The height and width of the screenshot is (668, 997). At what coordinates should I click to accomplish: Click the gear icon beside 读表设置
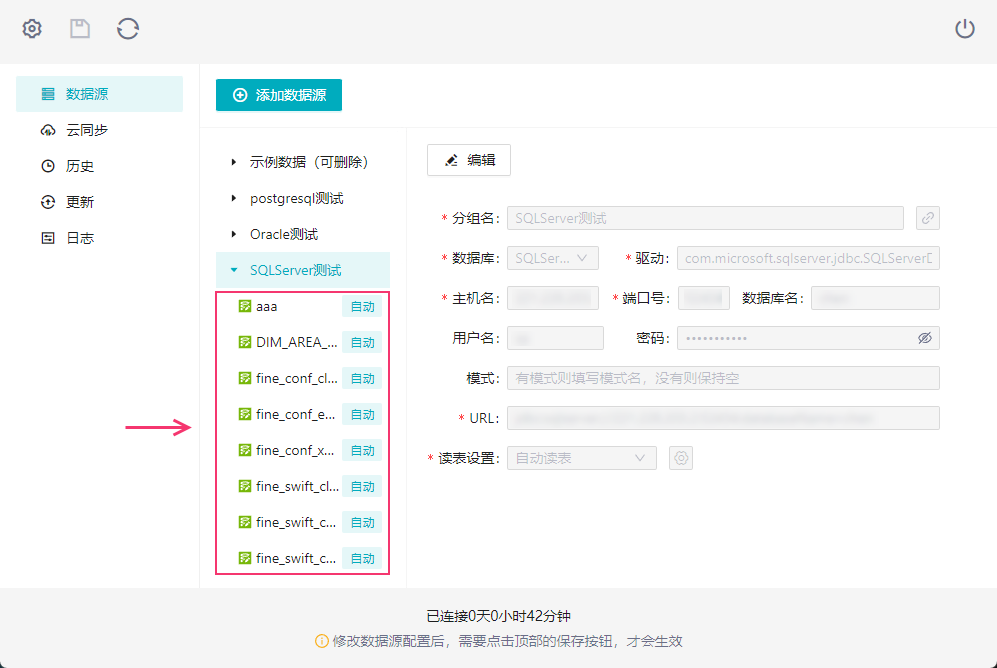(681, 458)
